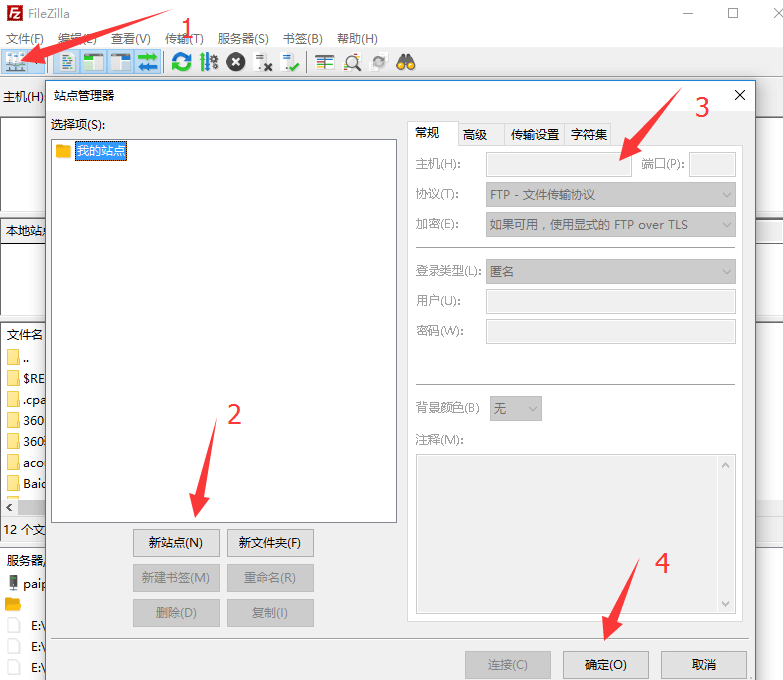This screenshot has height=680, width=783.
Task: Click the 用户(U) username field
Action: click(610, 302)
